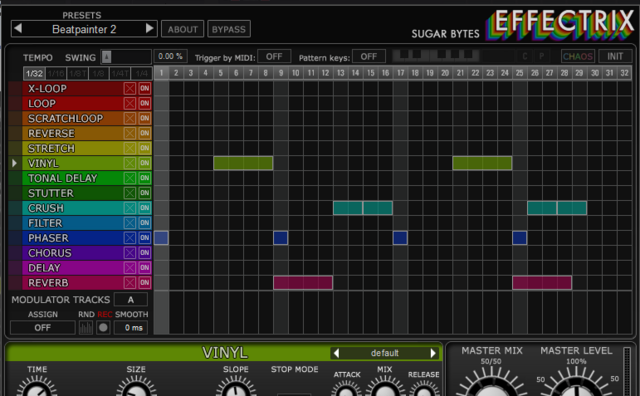The image size is (640, 396).
Task: Click the MASTER MIX knob
Action: (491, 384)
